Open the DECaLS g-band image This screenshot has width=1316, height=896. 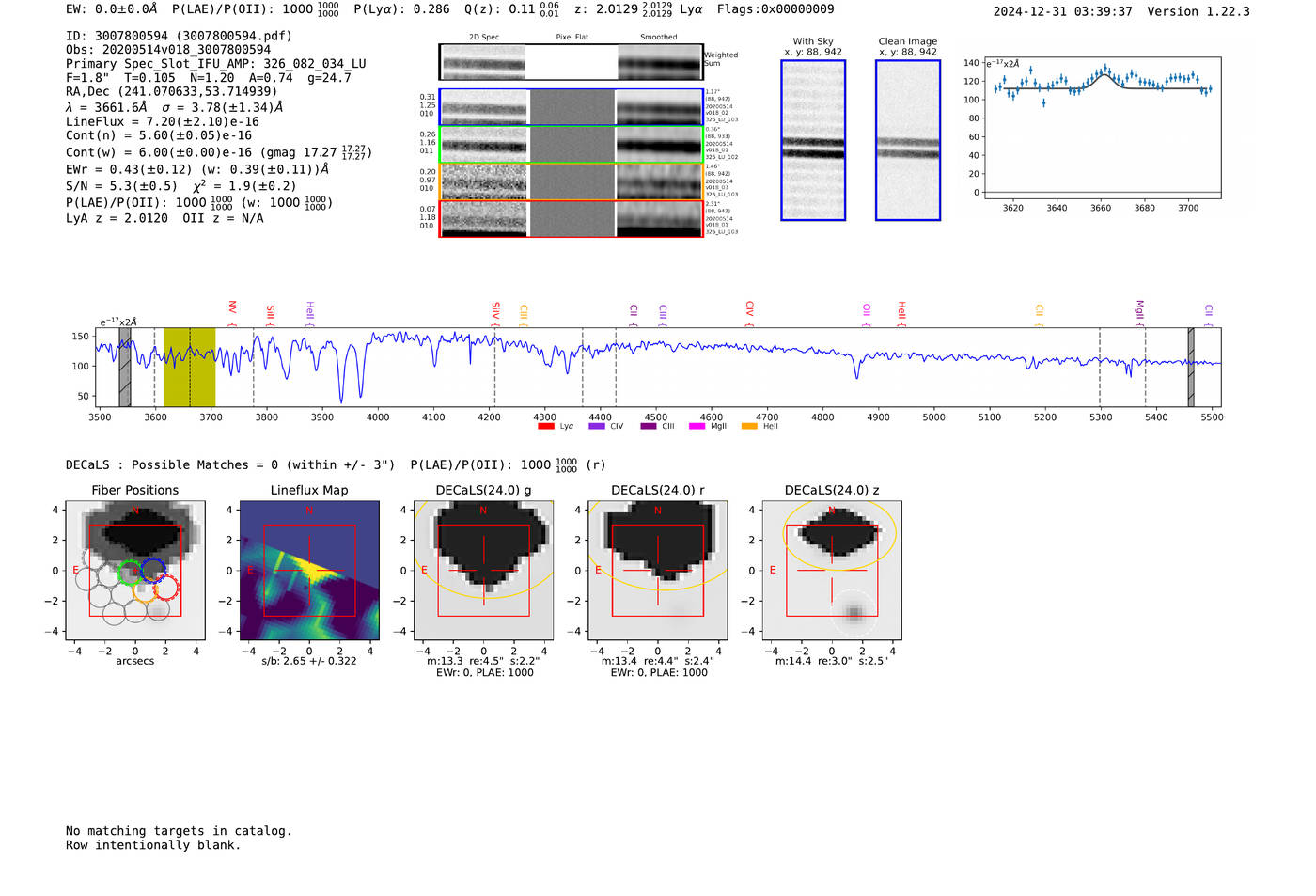point(483,571)
